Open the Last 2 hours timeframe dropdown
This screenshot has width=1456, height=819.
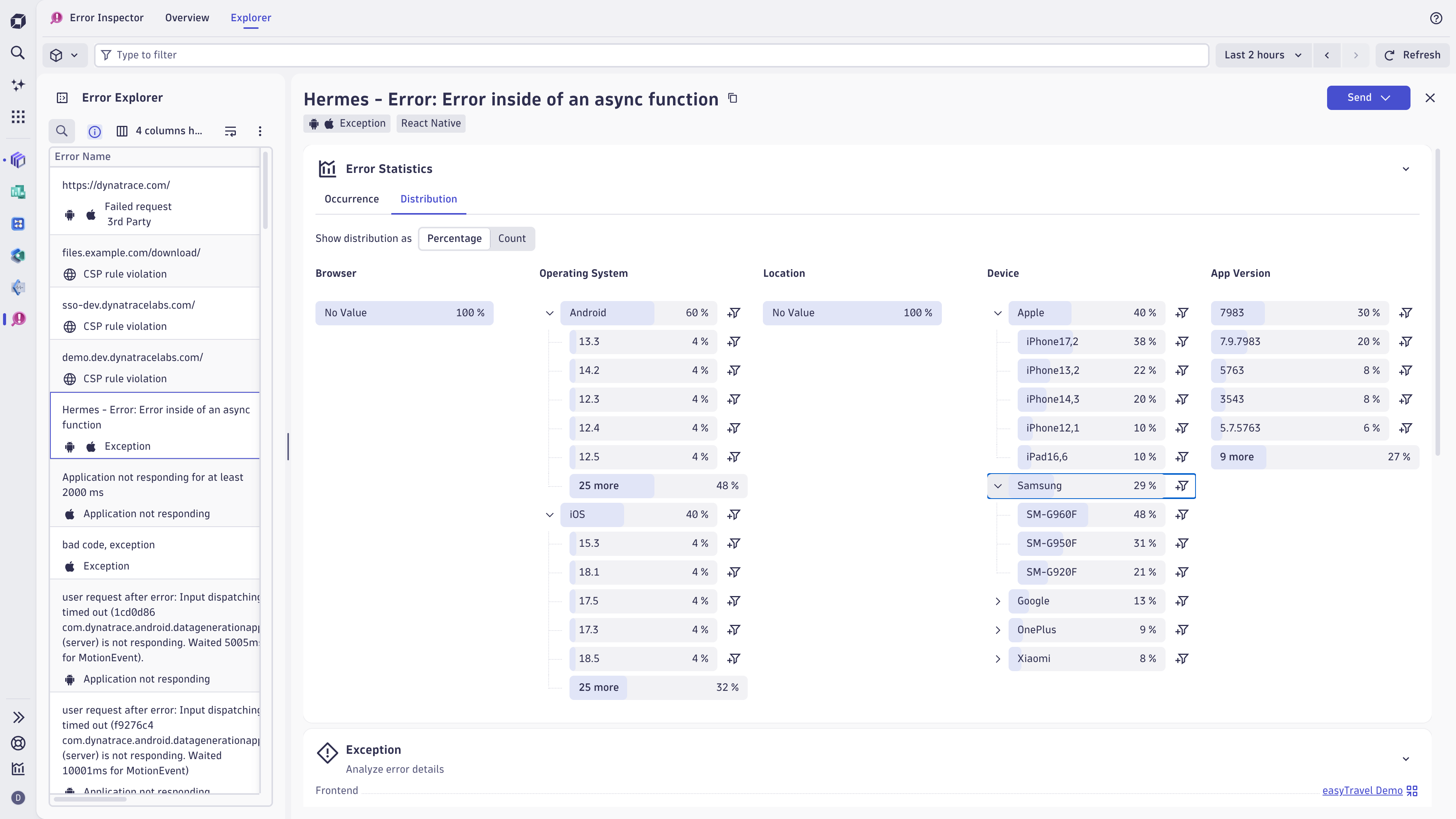(1263, 55)
